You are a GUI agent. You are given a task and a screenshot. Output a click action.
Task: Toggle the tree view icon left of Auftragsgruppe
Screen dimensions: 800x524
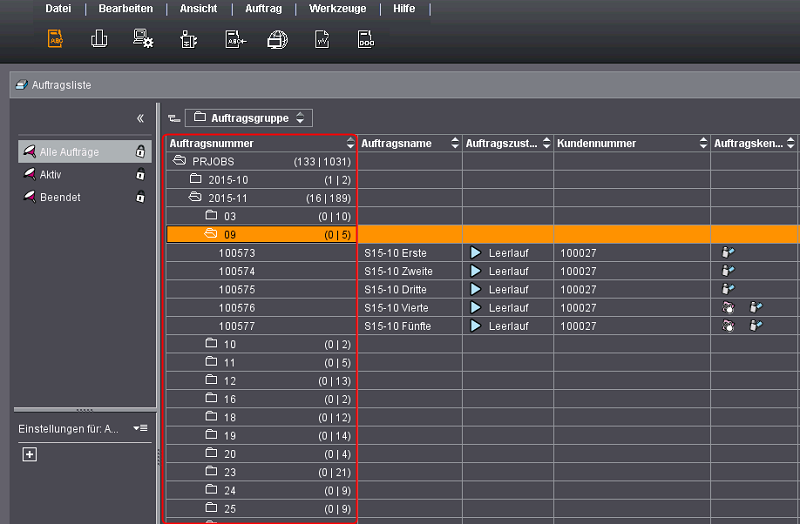pos(174,118)
